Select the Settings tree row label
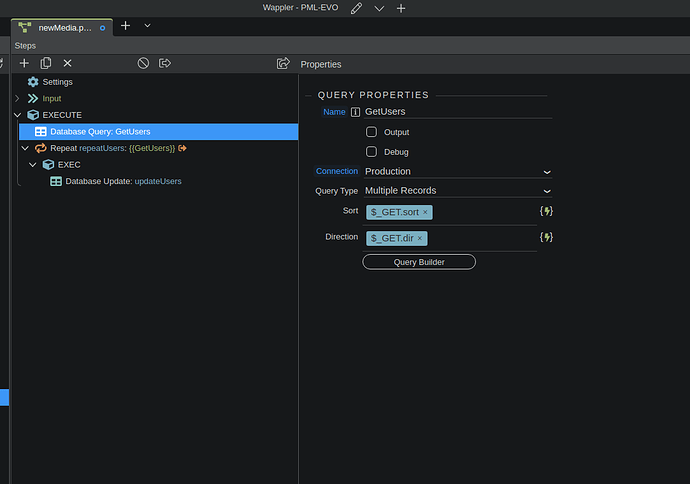 coord(57,82)
